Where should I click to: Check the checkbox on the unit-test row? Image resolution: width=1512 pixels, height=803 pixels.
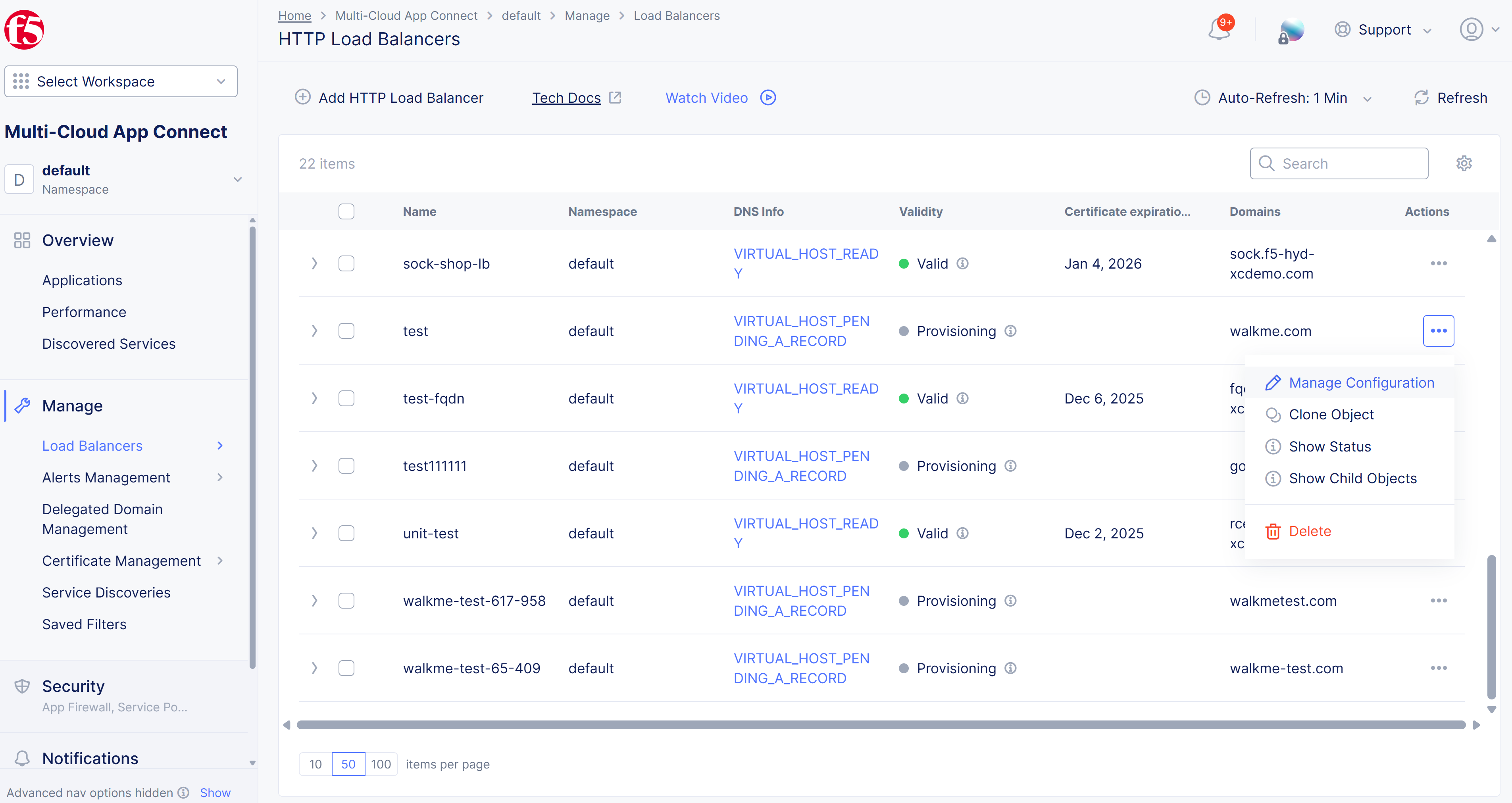click(346, 533)
